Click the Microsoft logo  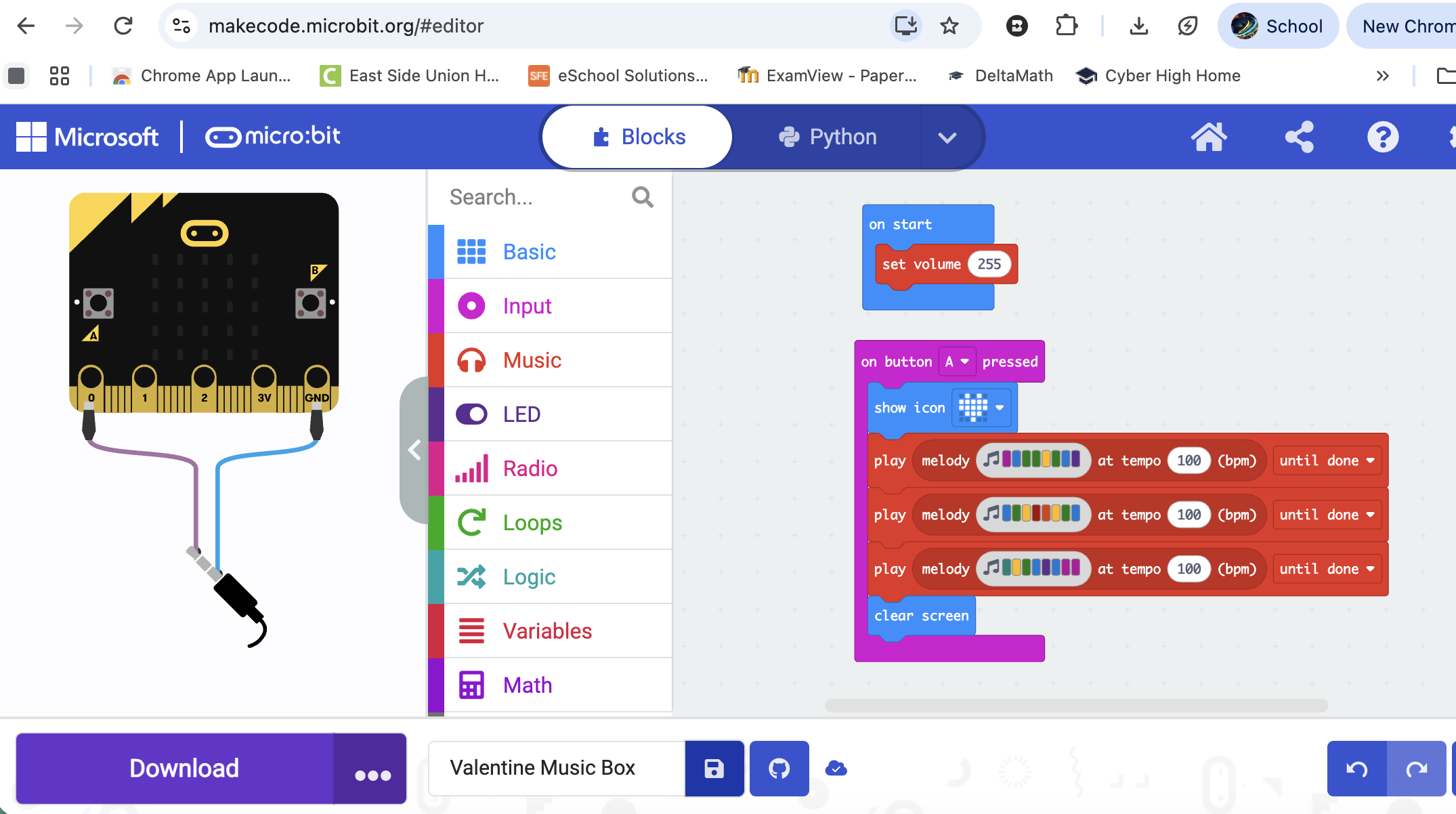(x=87, y=137)
